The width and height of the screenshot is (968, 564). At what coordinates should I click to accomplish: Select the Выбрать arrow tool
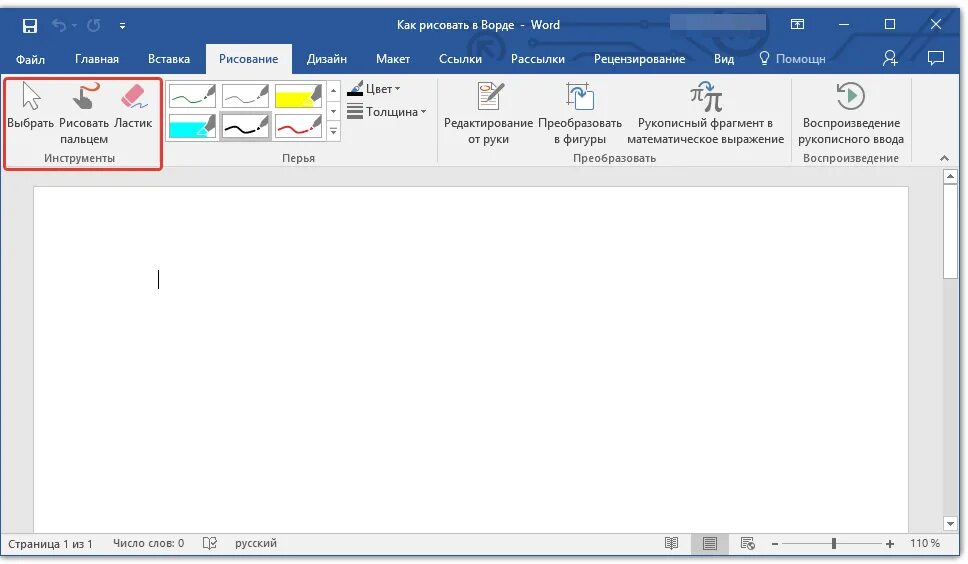click(x=30, y=107)
